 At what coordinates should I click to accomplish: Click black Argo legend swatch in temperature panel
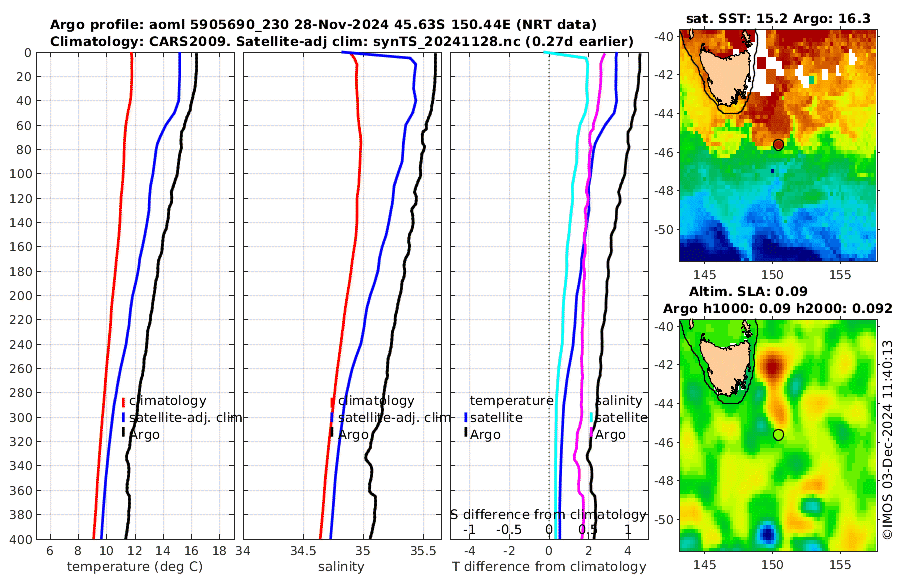point(123,434)
